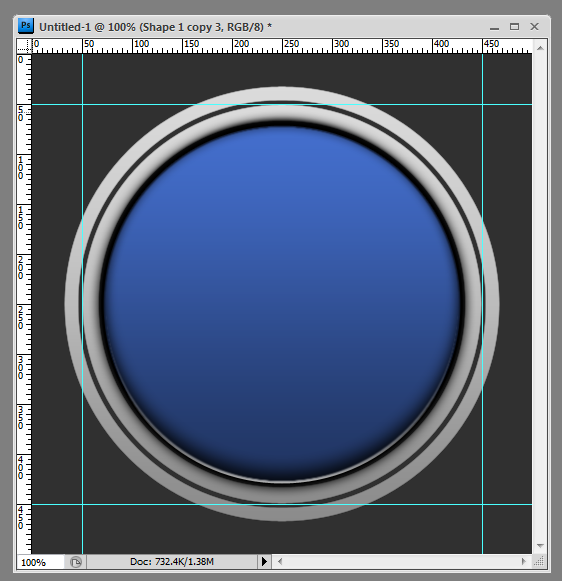
Task: Close the Untitled-1 document window
Action: (534, 27)
